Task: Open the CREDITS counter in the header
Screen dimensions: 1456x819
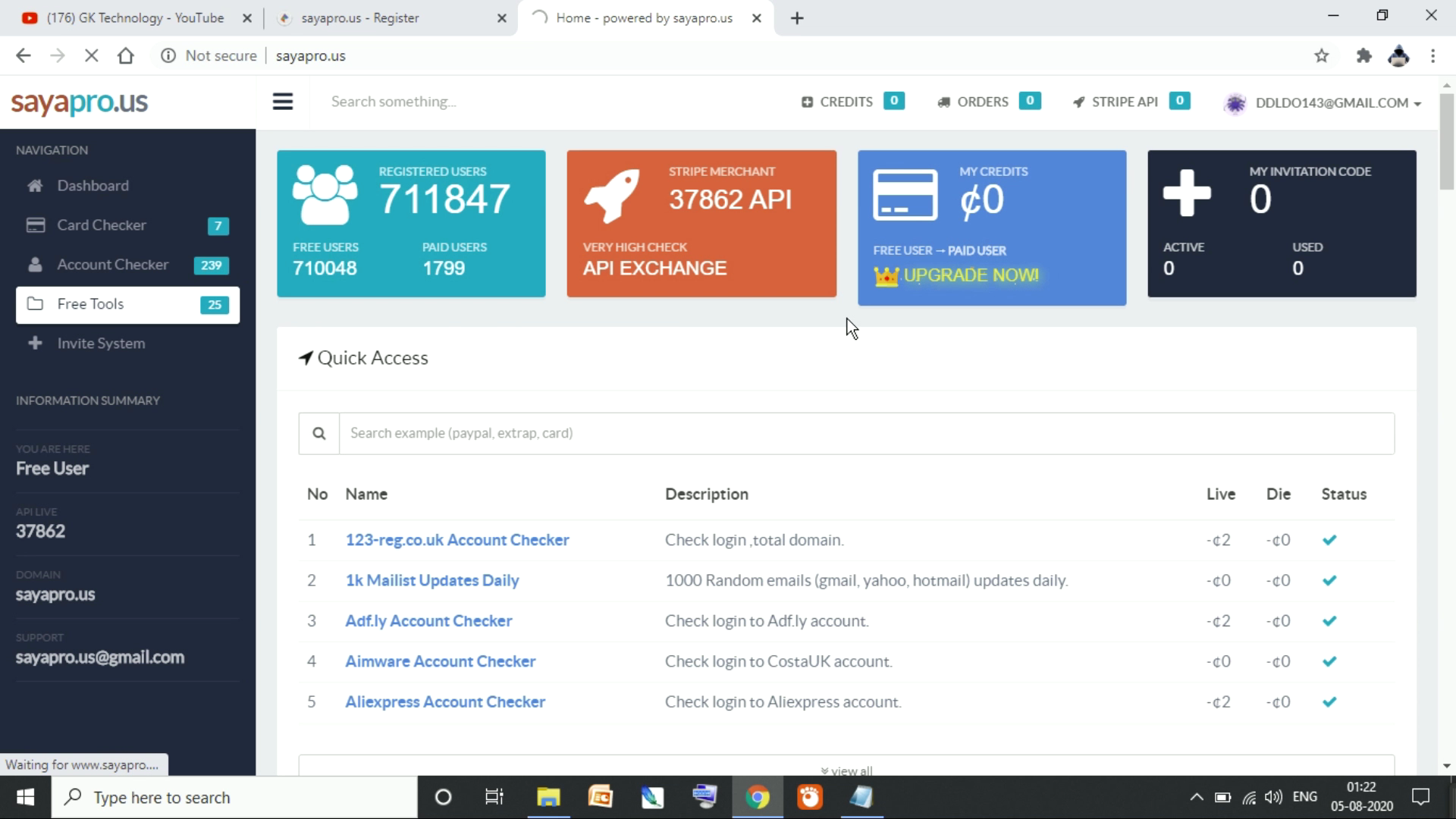Action: (852, 102)
